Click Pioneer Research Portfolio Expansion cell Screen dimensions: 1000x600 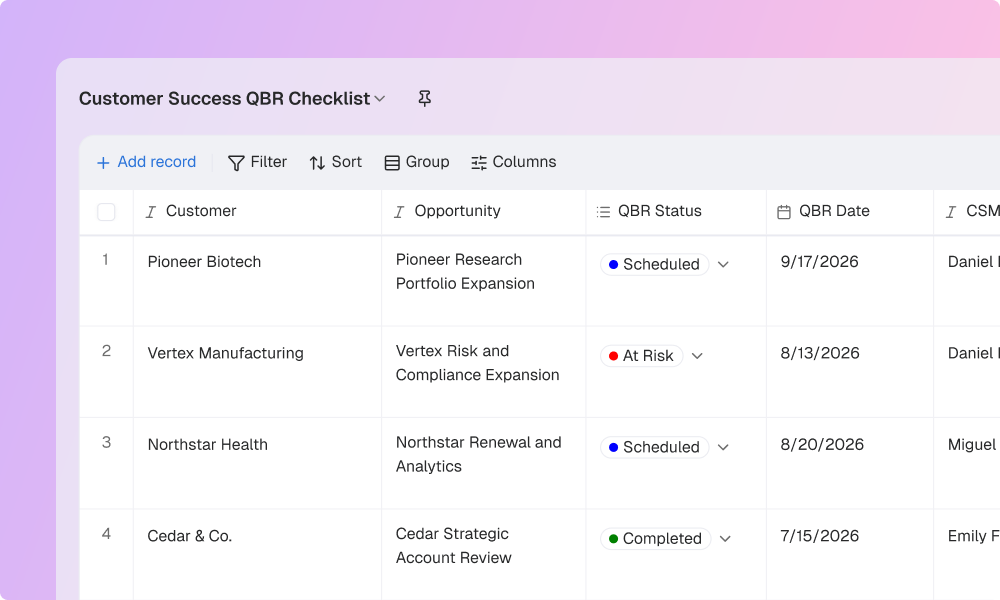(x=483, y=281)
